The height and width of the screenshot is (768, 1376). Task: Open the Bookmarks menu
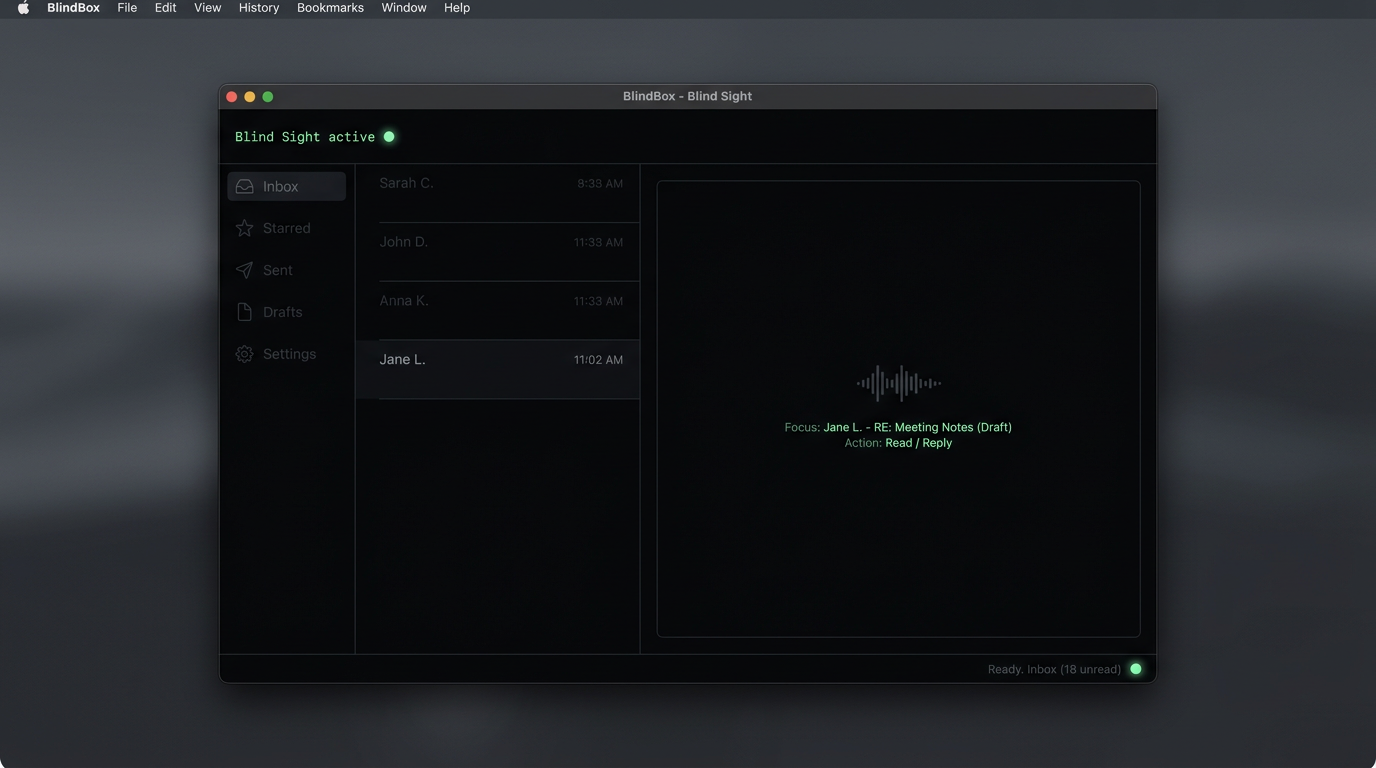pyautogui.click(x=330, y=8)
